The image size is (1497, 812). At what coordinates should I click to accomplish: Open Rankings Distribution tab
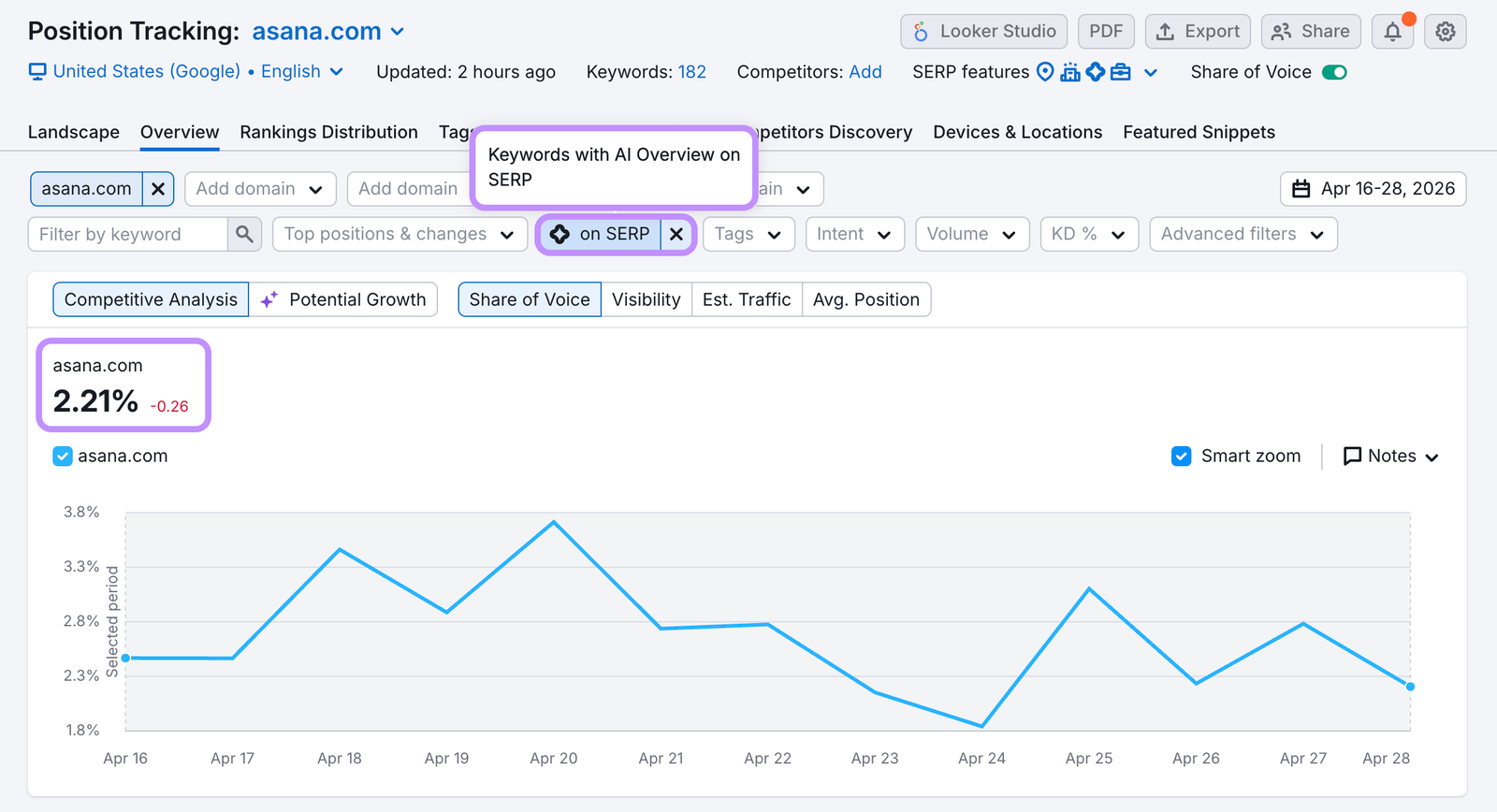(328, 132)
